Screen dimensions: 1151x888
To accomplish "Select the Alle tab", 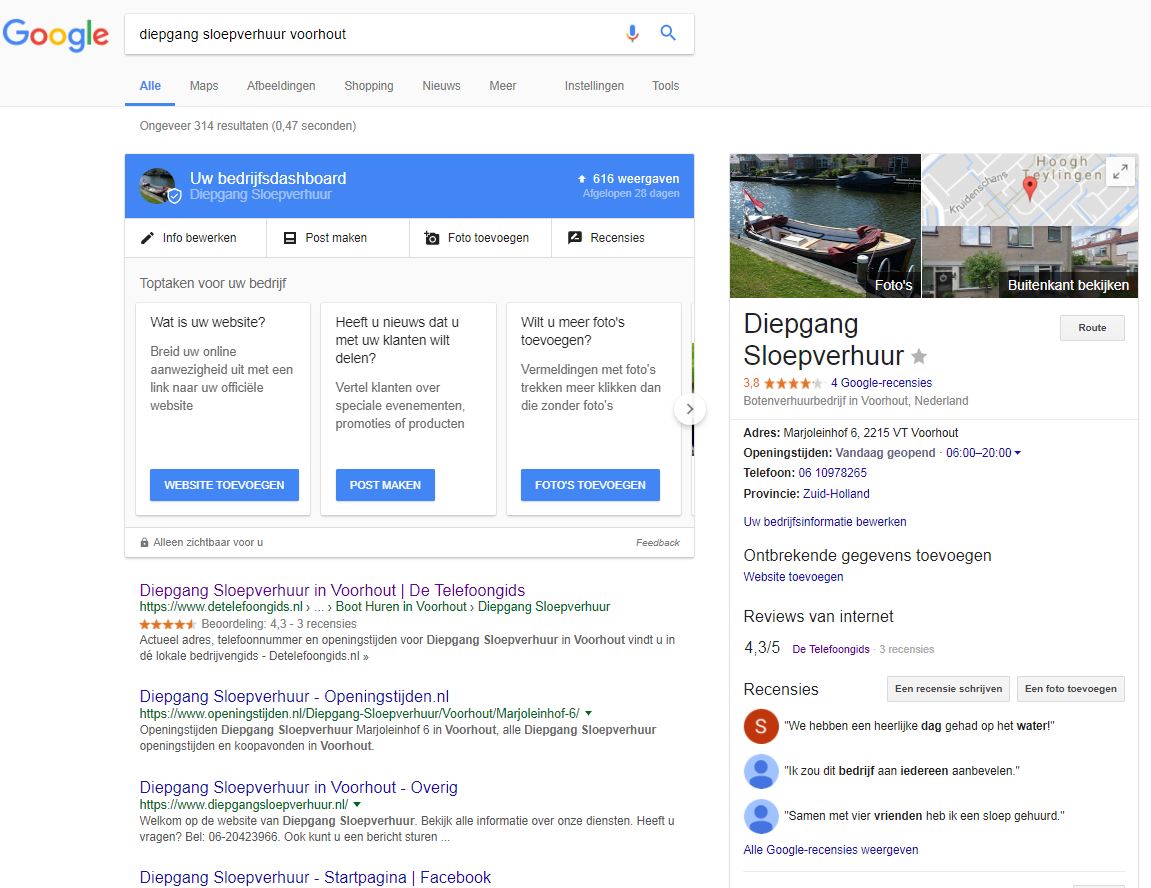I will pos(150,86).
